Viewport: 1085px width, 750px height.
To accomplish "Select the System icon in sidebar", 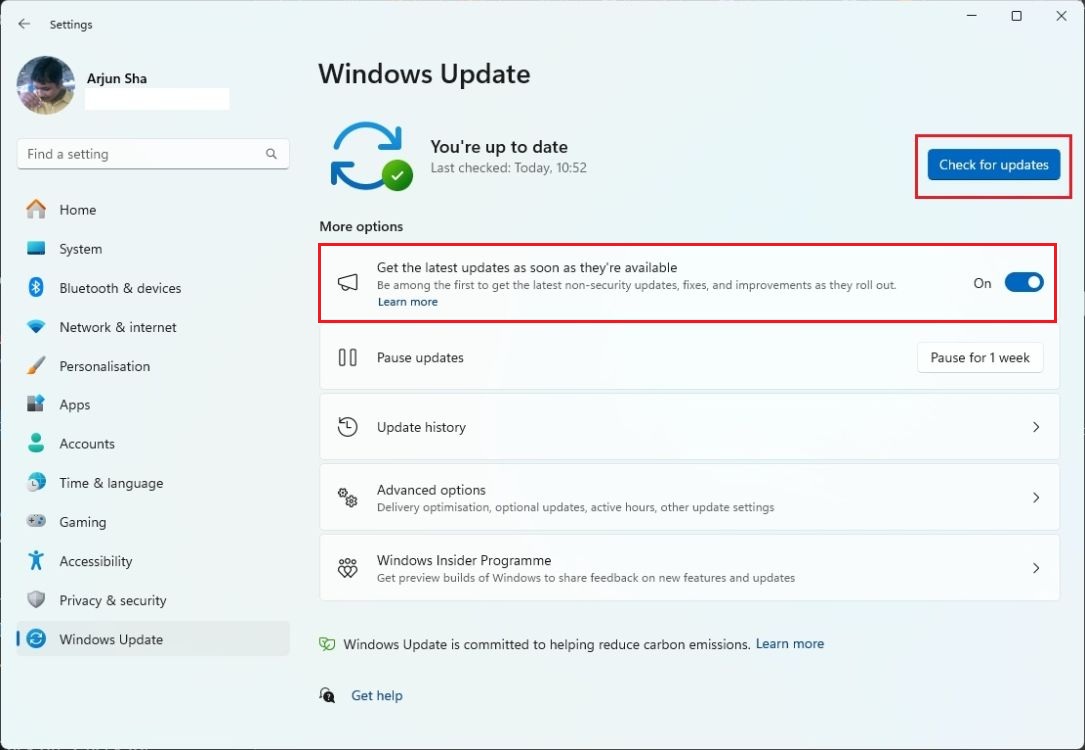I will 35,248.
